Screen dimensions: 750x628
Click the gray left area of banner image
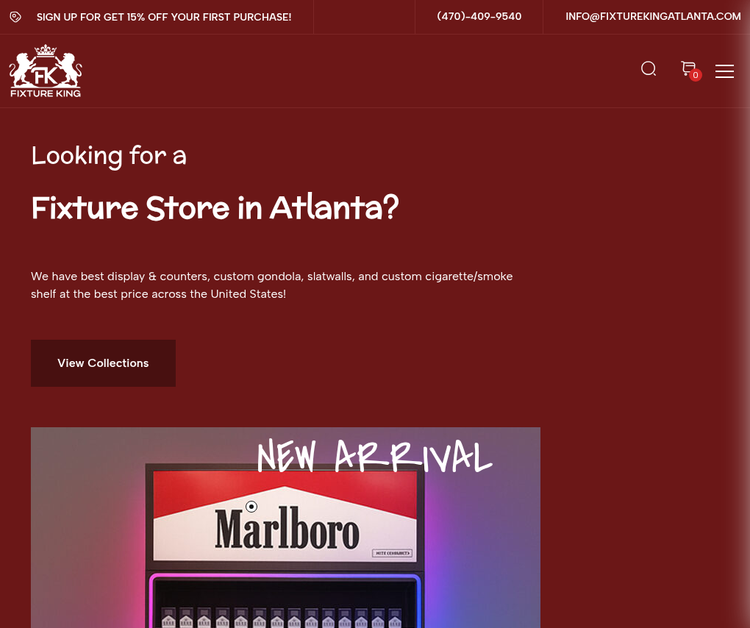tap(86, 526)
